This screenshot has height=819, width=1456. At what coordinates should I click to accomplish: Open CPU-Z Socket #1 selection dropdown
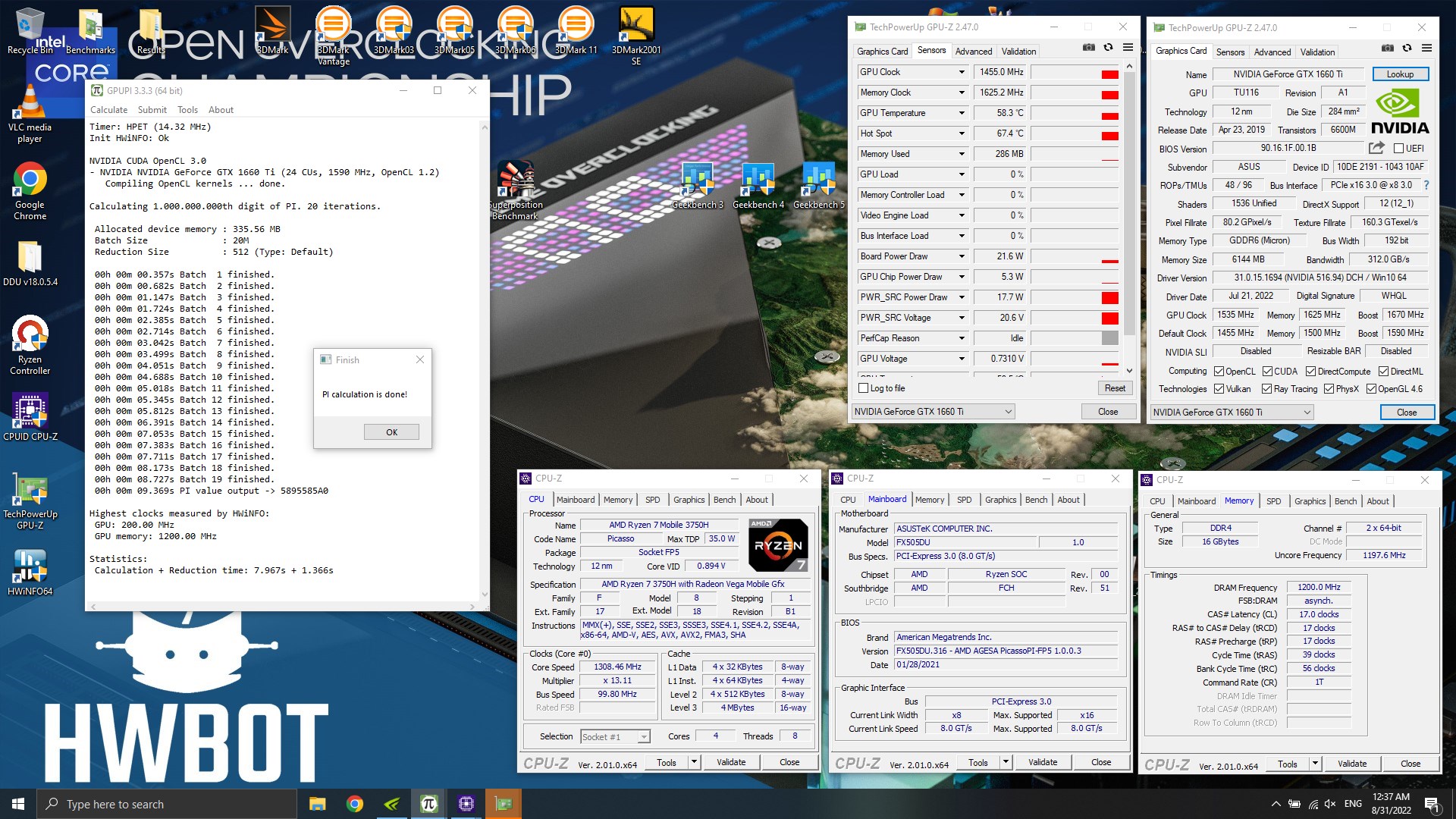pyautogui.click(x=615, y=736)
